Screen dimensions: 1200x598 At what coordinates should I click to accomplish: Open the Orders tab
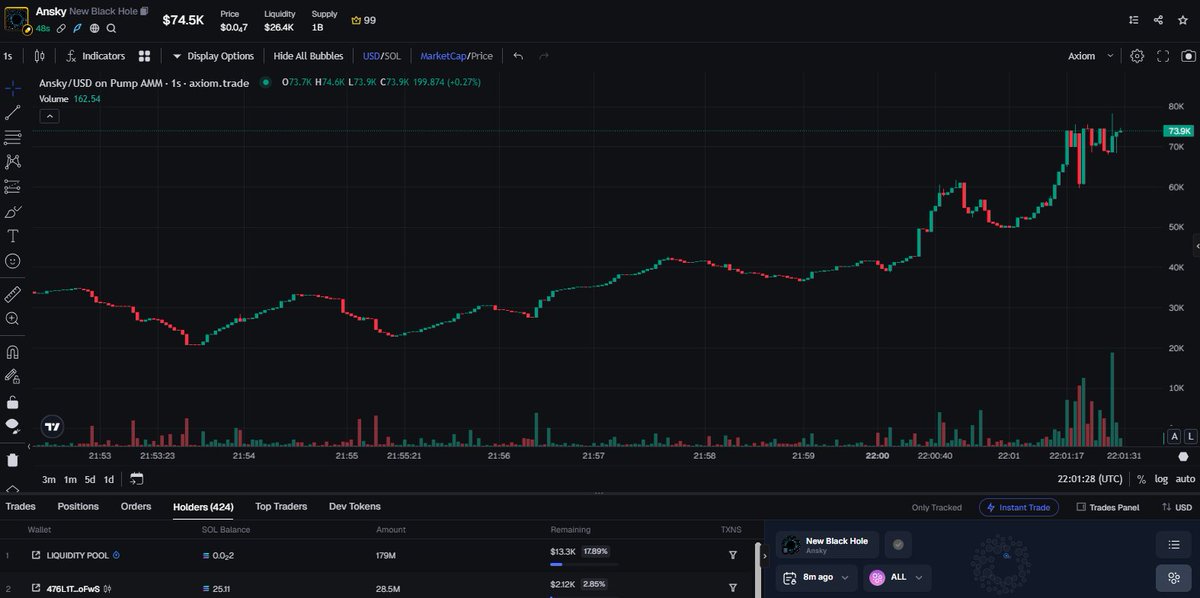pos(136,507)
